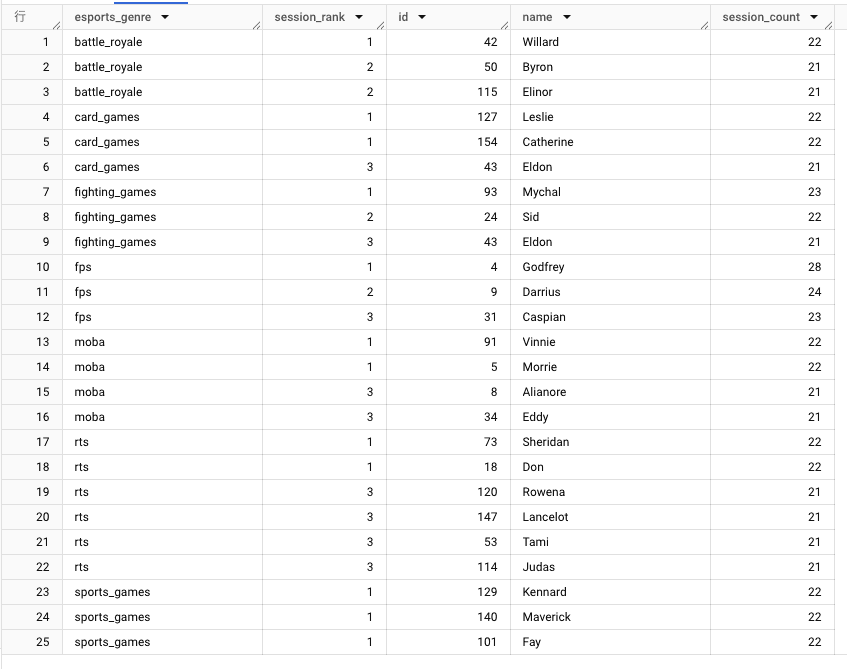The image size is (847, 669).
Task: Select the name cell containing Willard
Action: [541, 42]
